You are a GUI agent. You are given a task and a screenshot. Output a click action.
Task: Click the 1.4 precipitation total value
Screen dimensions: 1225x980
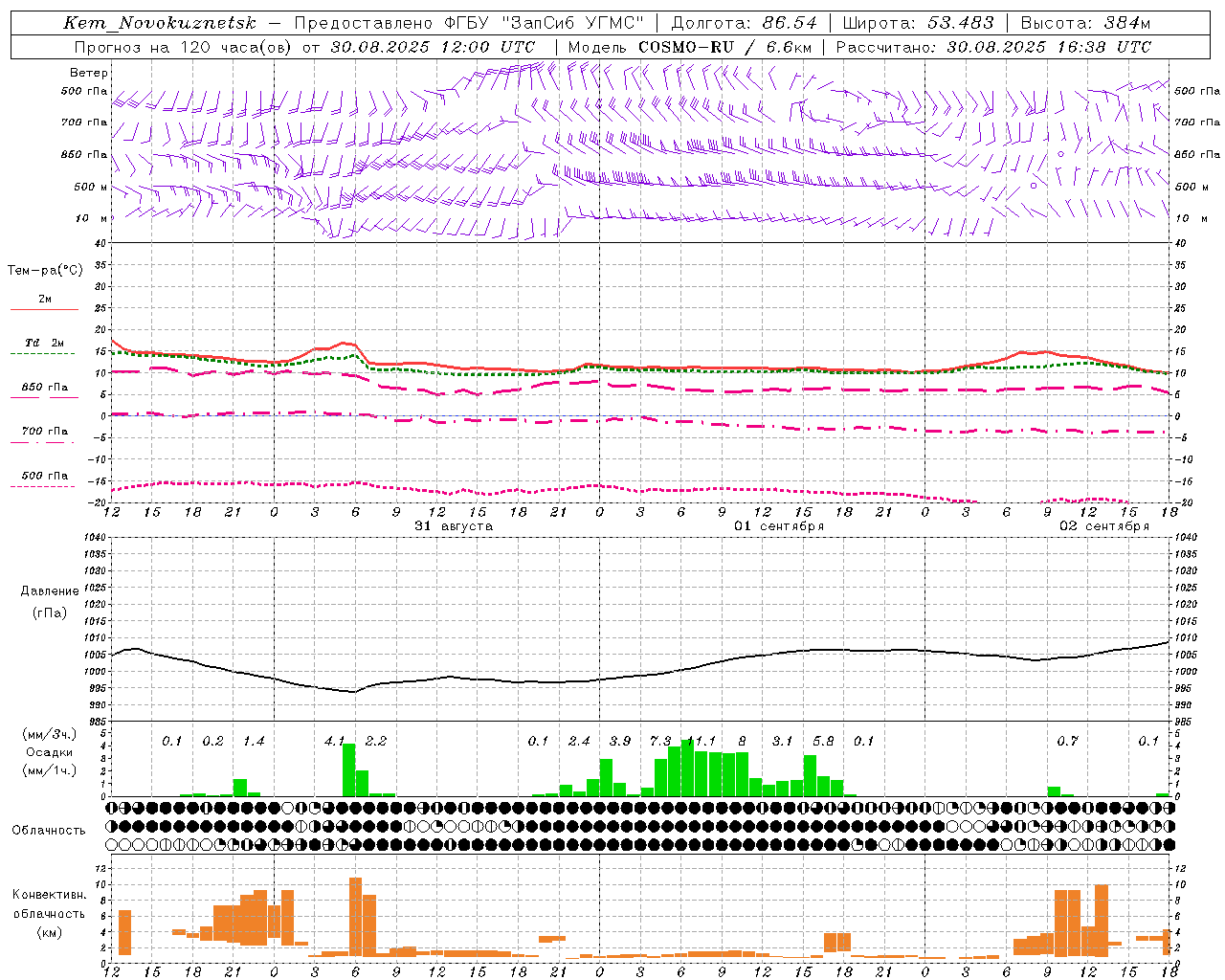[254, 742]
